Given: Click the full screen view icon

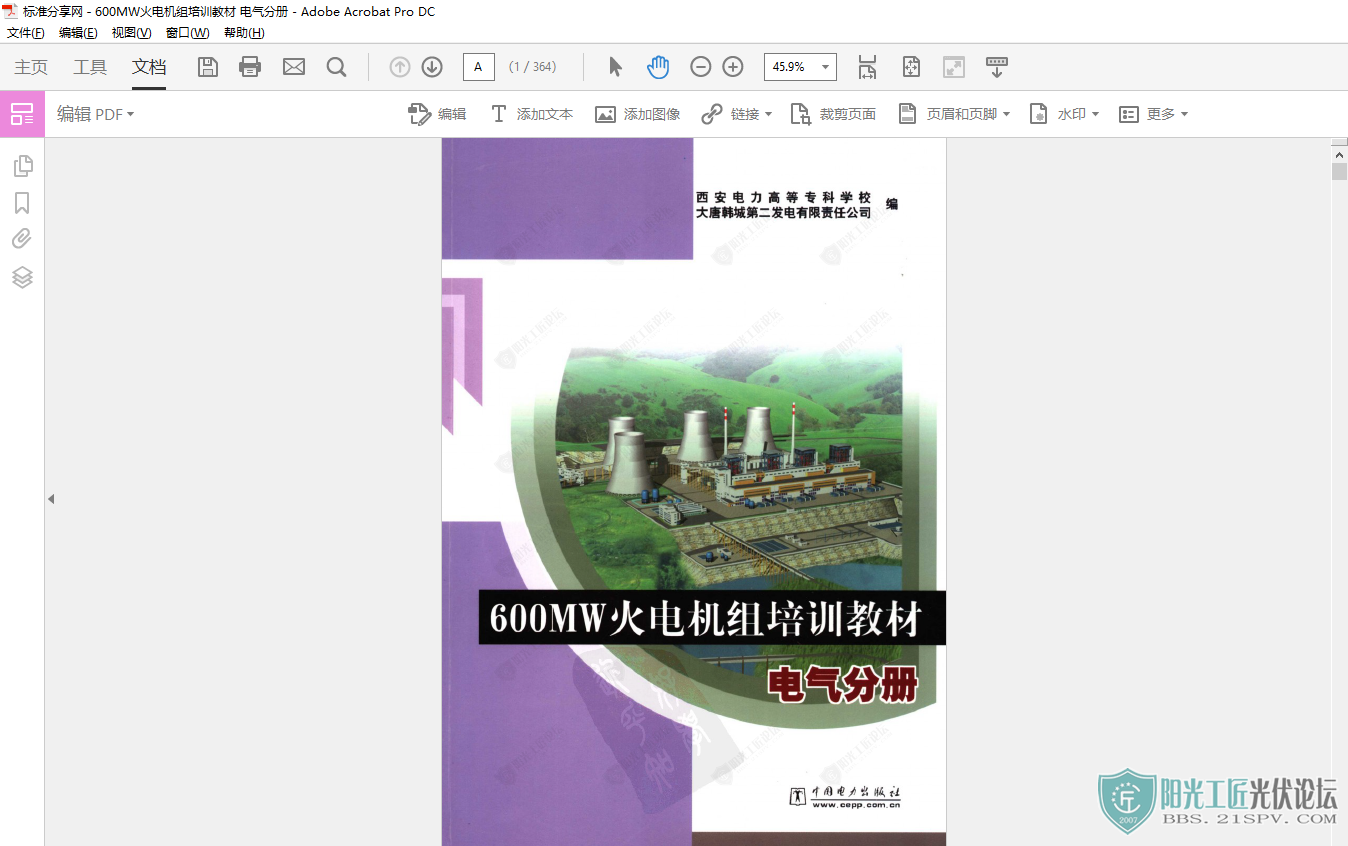Looking at the screenshot, I should tap(954, 67).
